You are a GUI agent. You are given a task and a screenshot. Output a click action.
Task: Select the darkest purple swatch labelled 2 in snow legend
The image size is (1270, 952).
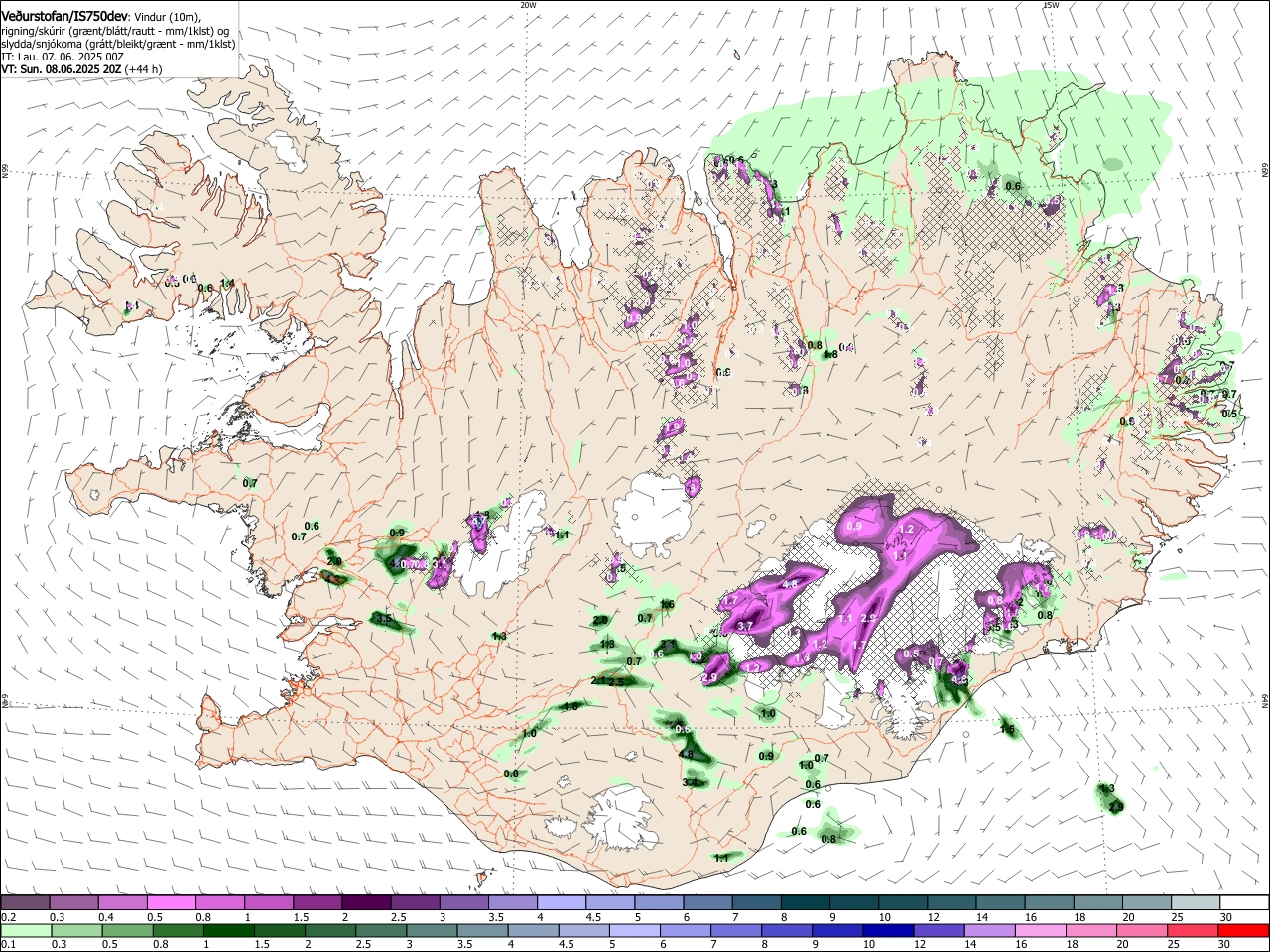pos(366,902)
